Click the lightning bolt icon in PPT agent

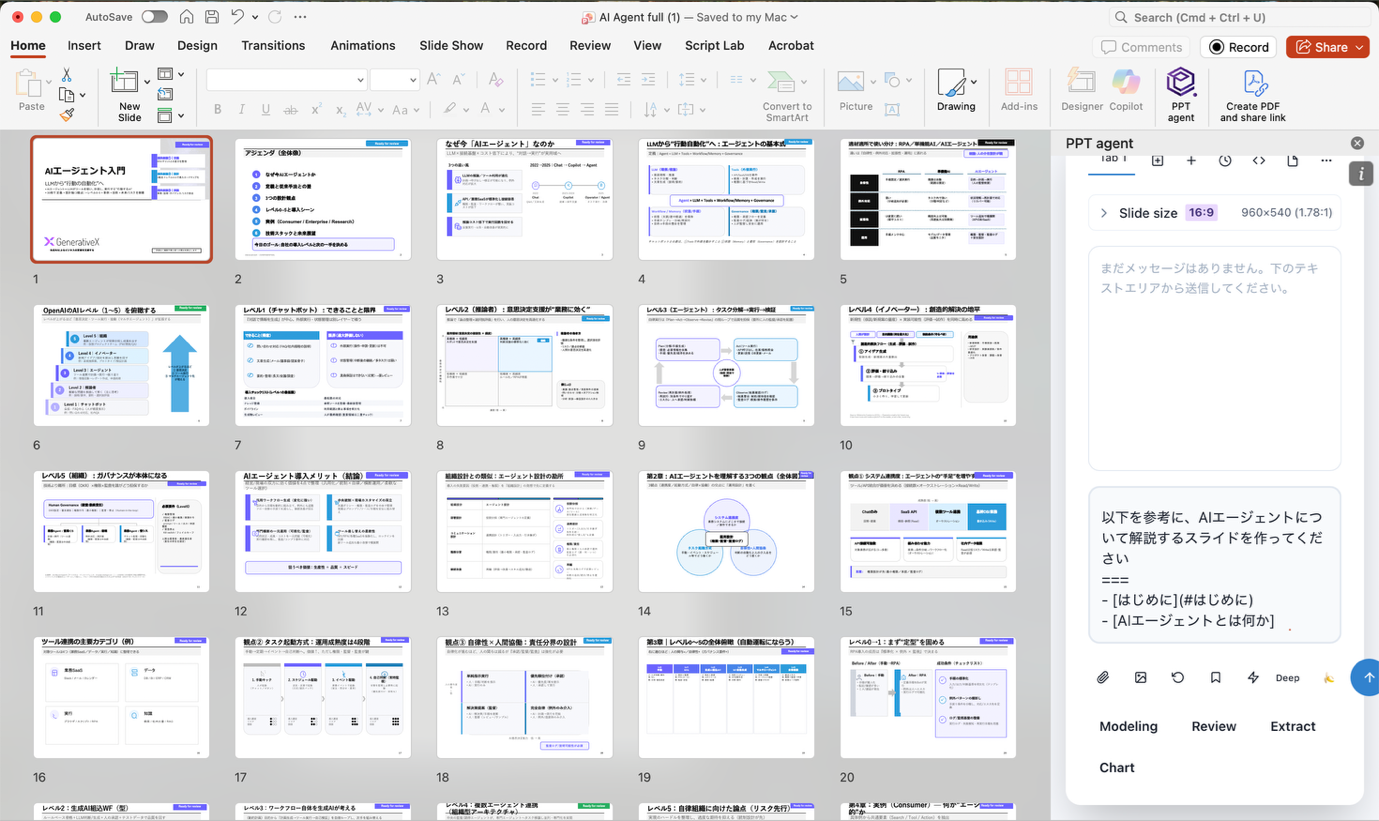coord(1253,677)
